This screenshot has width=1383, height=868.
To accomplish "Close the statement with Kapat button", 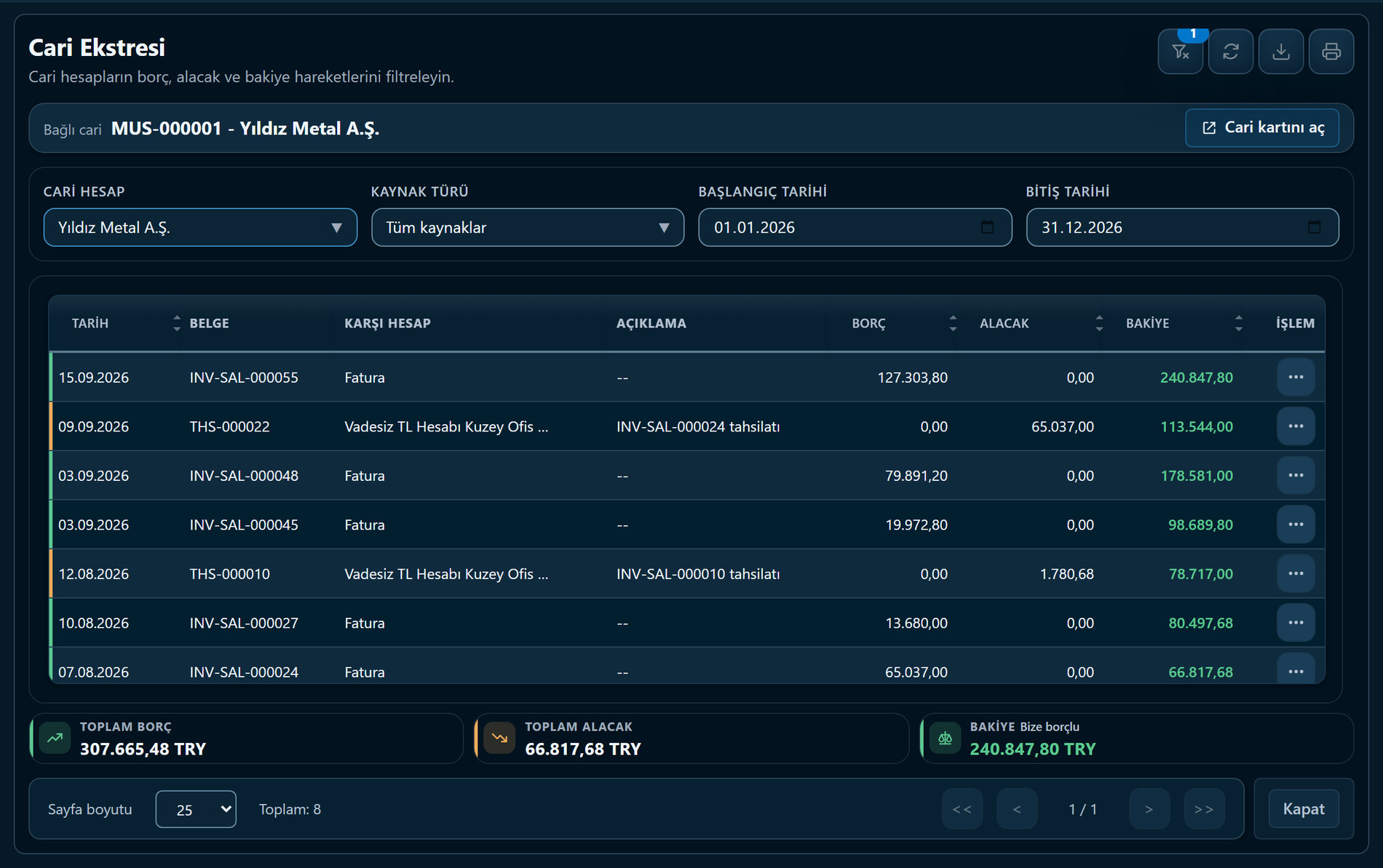I will coord(1304,809).
